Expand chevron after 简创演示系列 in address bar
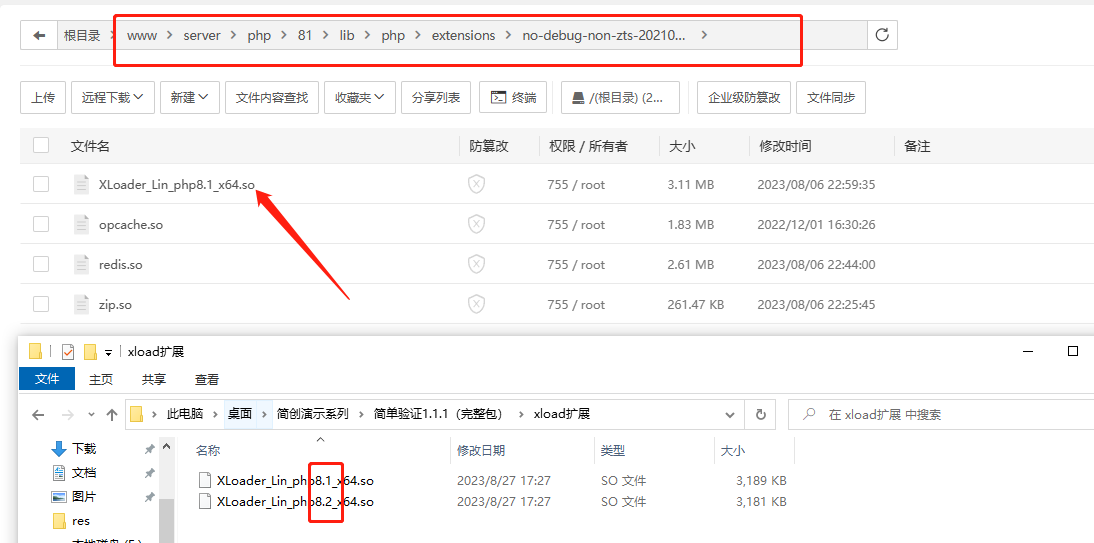 pos(362,415)
